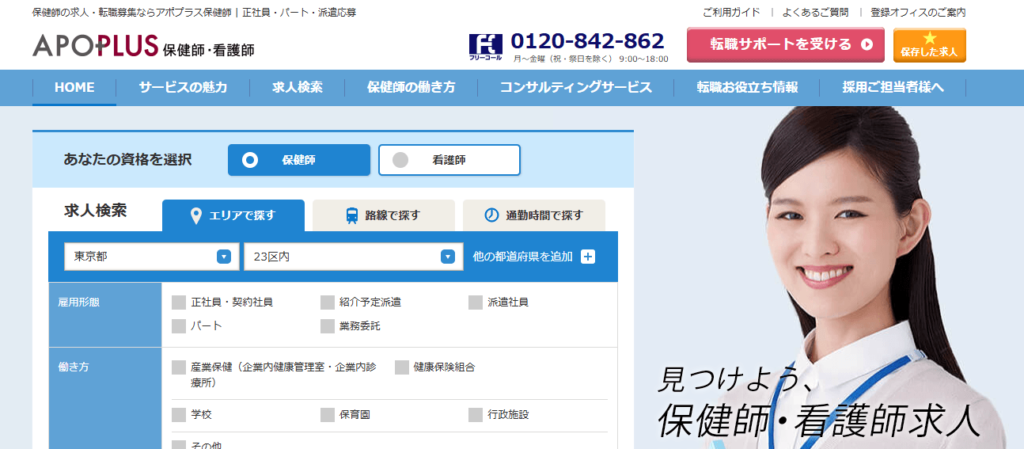Open the 求人検索 navigation menu item
The image size is (1024, 449).
point(297,87)
